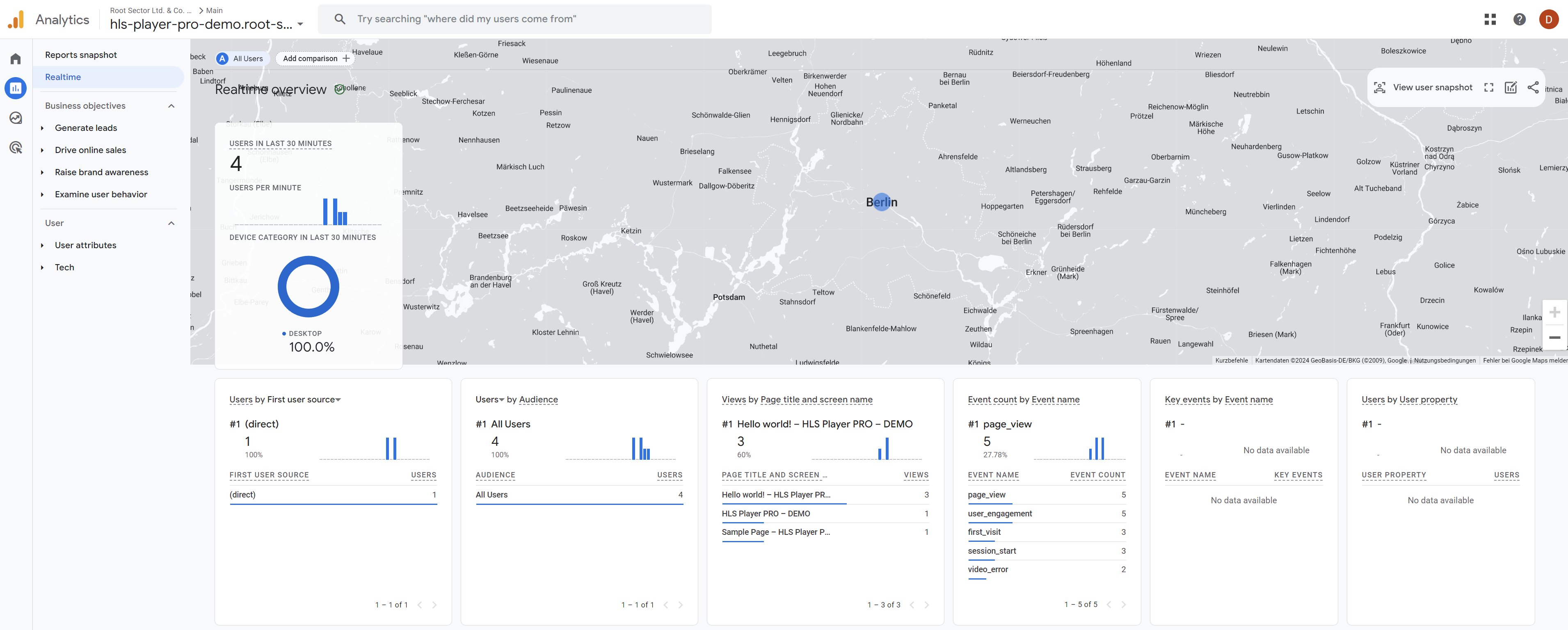Click the search input field
1568x630 pixels.
pos(514,19)
